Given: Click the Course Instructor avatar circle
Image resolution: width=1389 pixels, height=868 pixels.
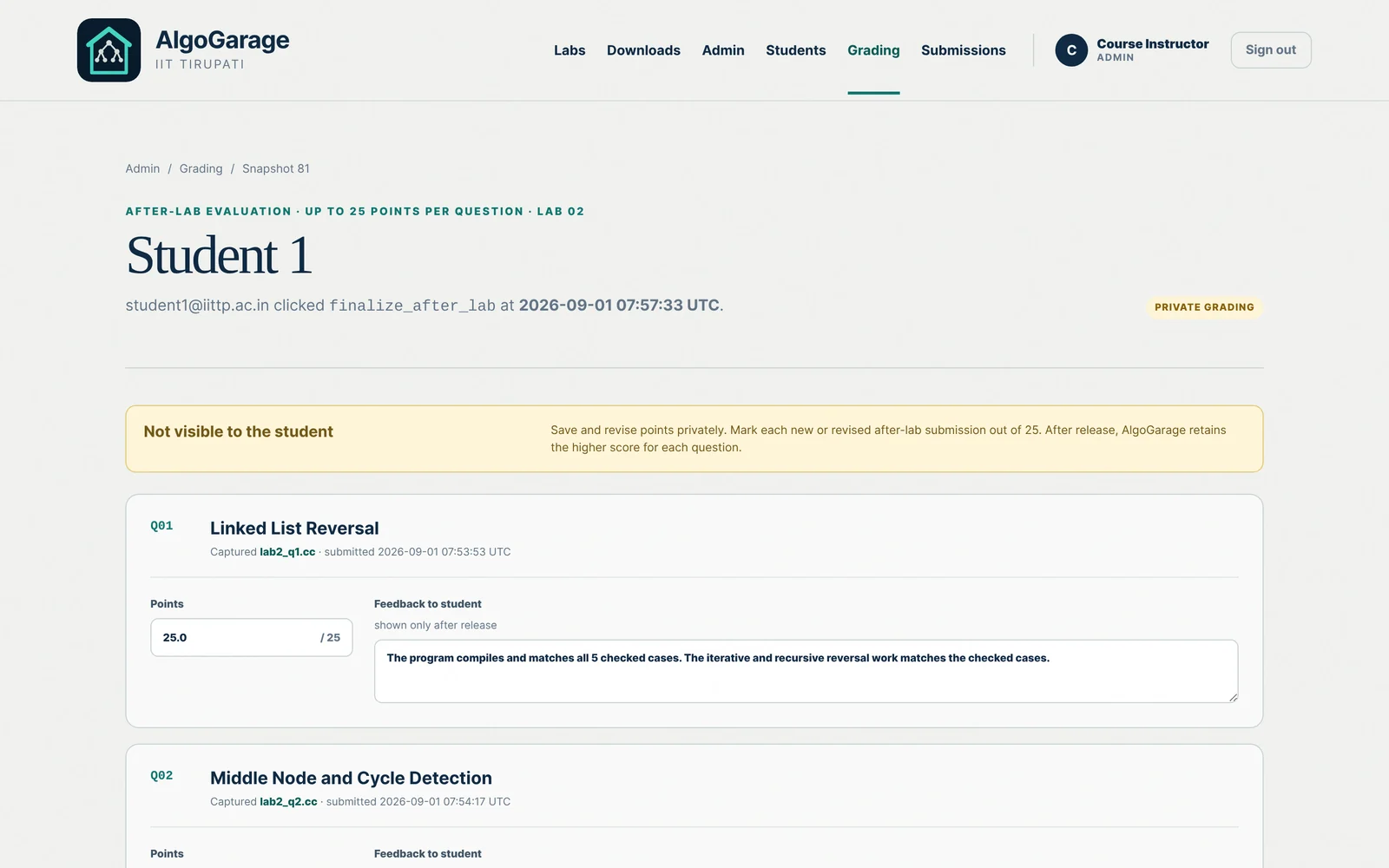Looking at the screenshot, I should (x=1071, y=50).
